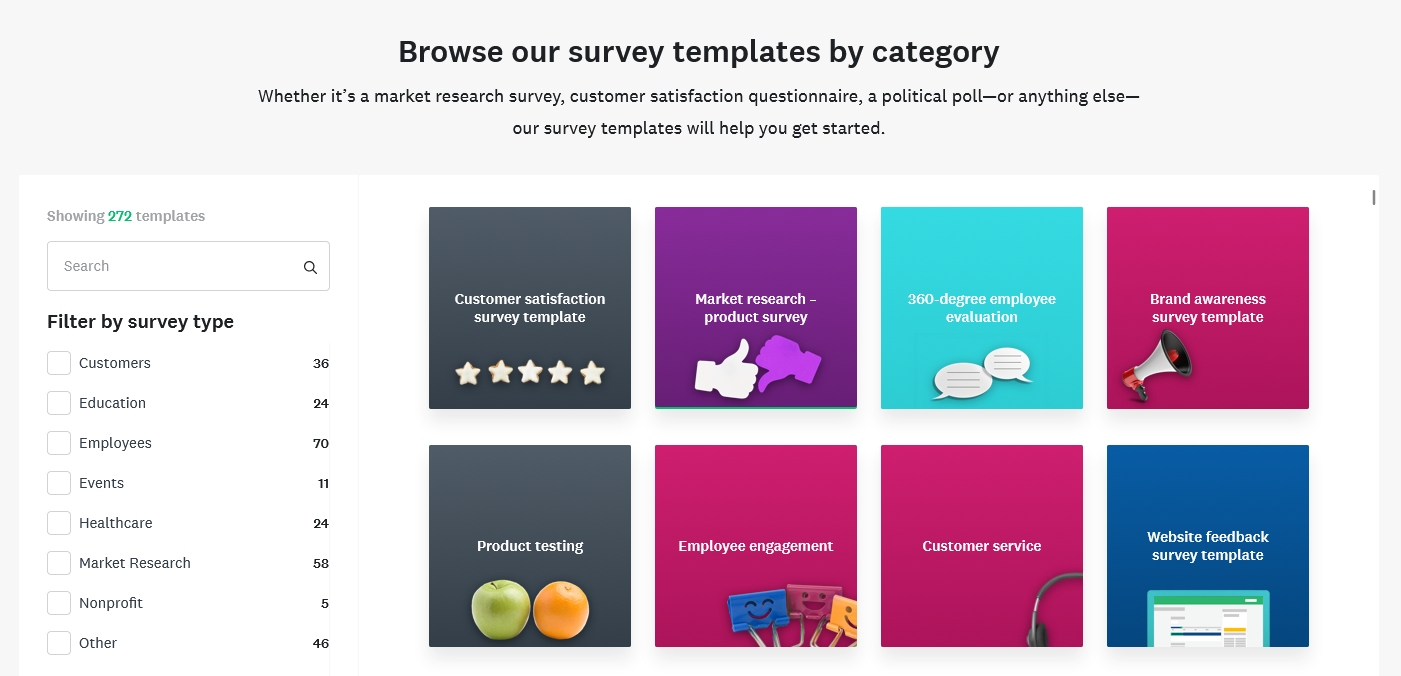
Task: Enable the Healthcare filter
Action: tap(58, 522)
